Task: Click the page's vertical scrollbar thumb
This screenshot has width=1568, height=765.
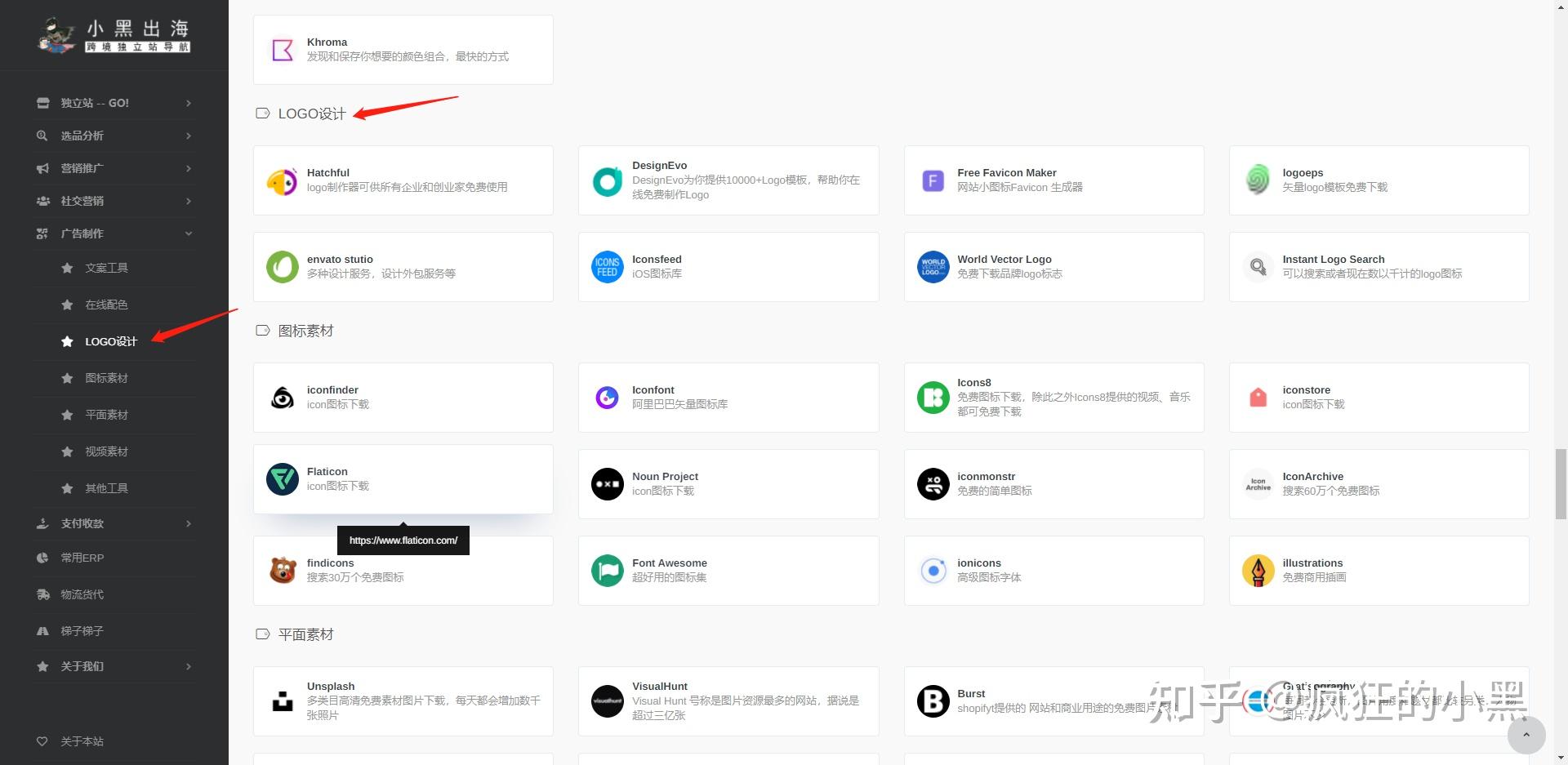Action: [1561, 483]
